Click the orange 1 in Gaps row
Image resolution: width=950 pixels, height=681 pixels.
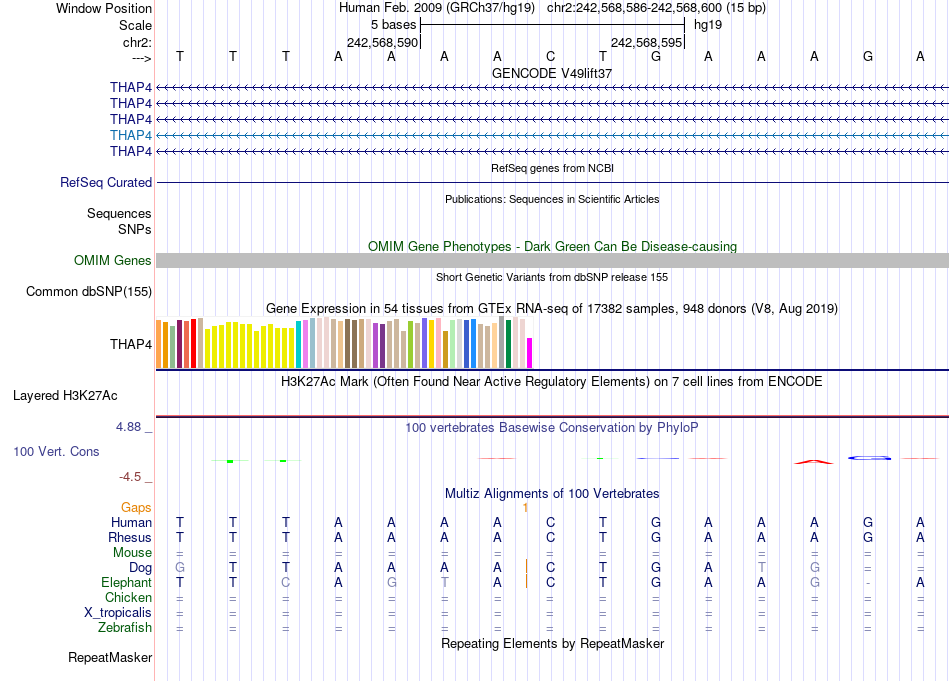tap(525, 508)
